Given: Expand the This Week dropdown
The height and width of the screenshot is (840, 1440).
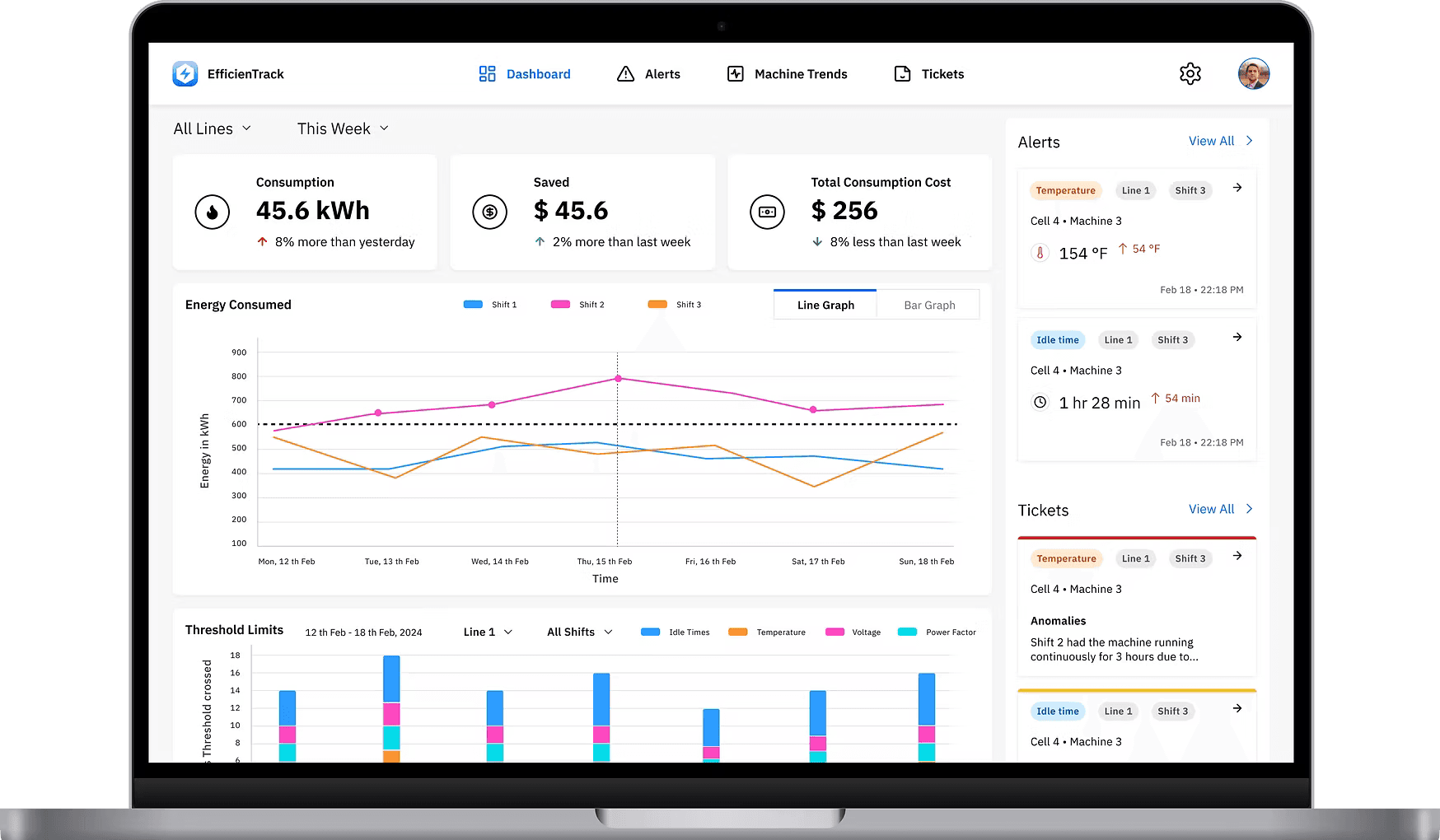Looking at the screenshot, I should (x=342, y=128).
